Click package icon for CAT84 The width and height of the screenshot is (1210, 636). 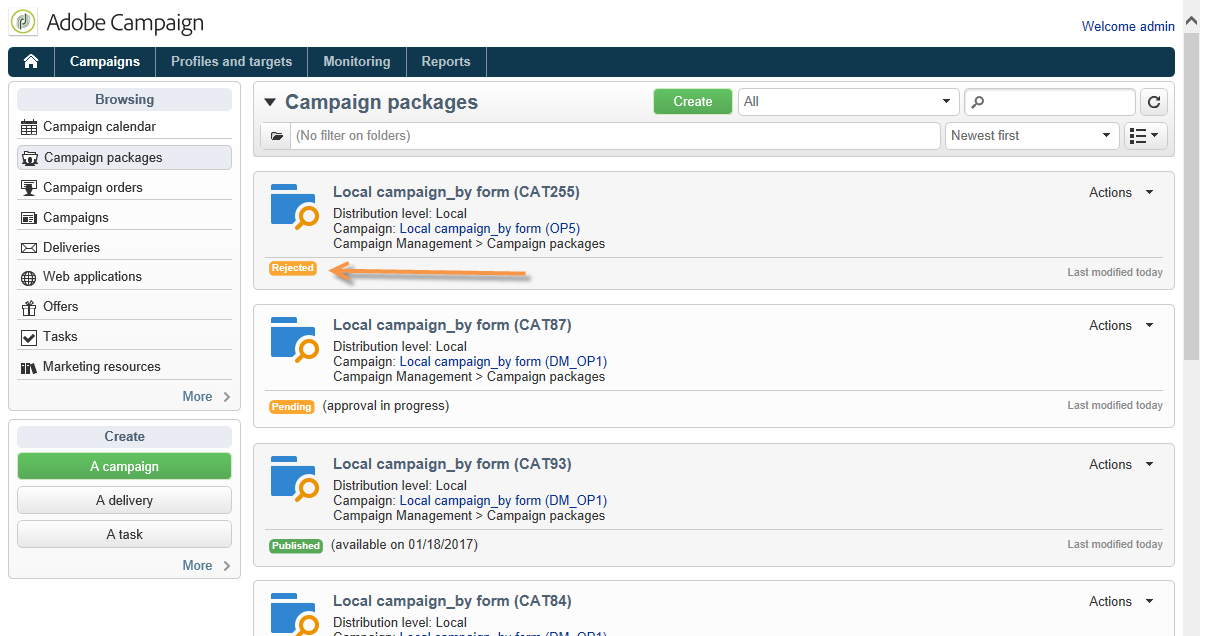tap(295, 614)
